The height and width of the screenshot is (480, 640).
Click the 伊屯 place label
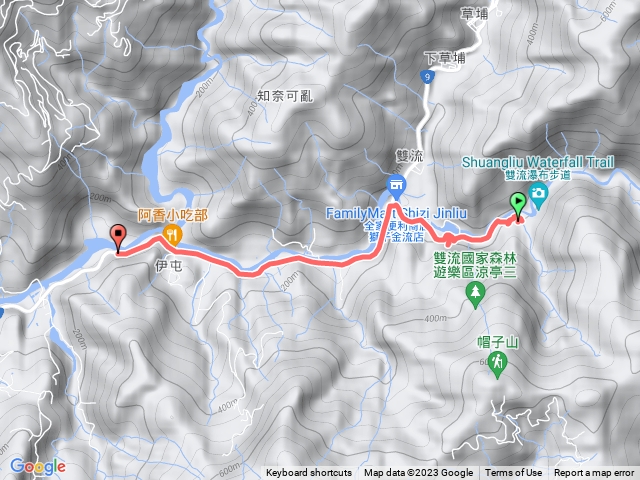(168, 266)
